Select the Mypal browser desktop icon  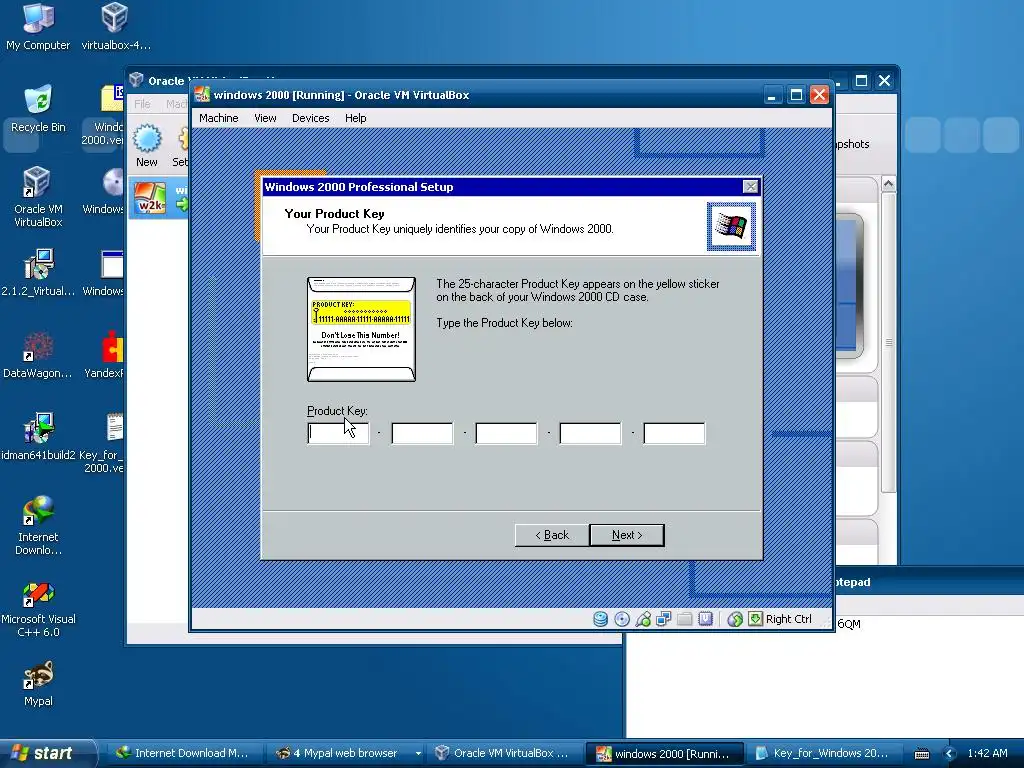coord(38,683)
